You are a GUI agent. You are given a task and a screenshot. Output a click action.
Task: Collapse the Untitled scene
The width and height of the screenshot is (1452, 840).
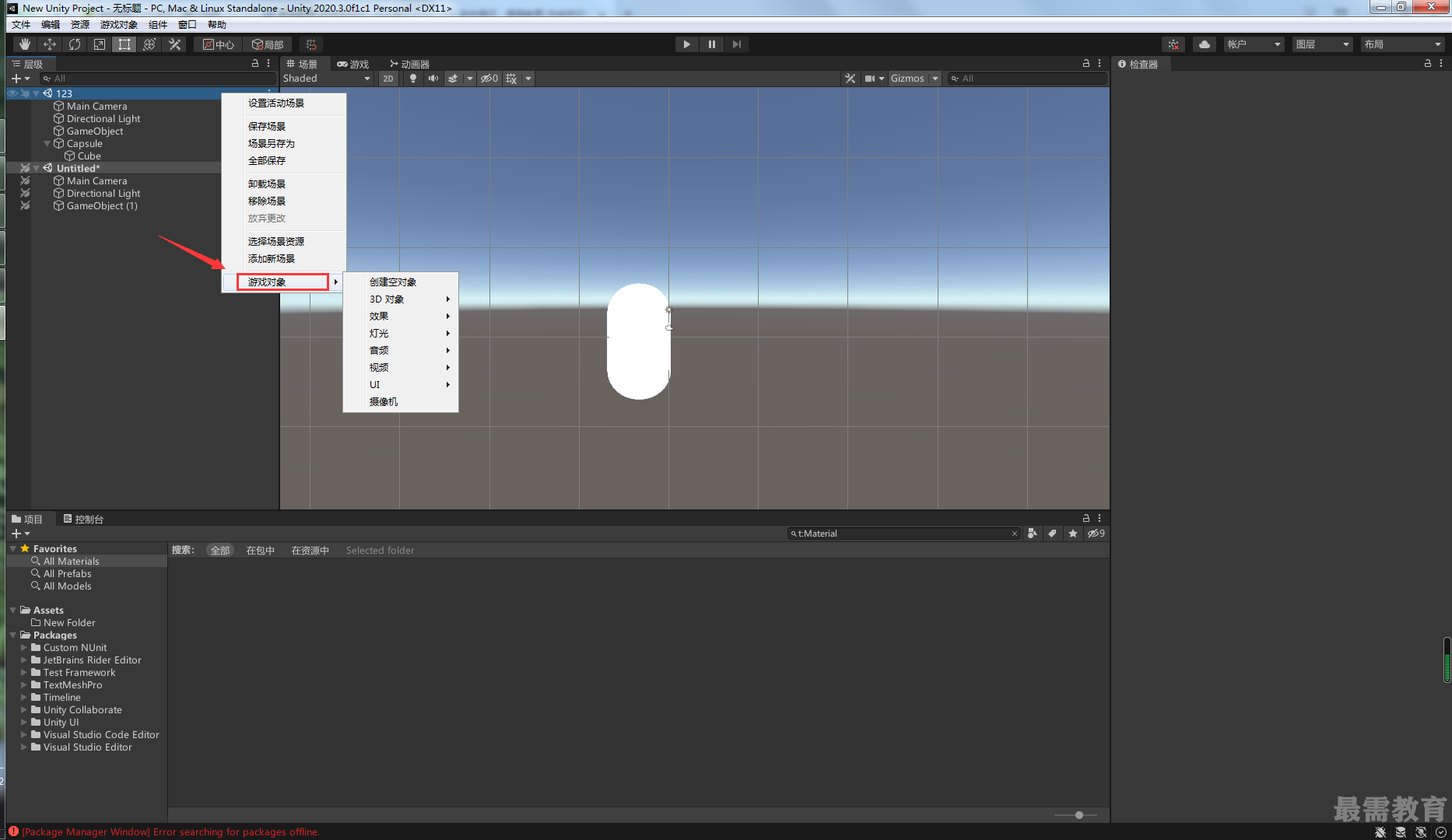(37, 168)
